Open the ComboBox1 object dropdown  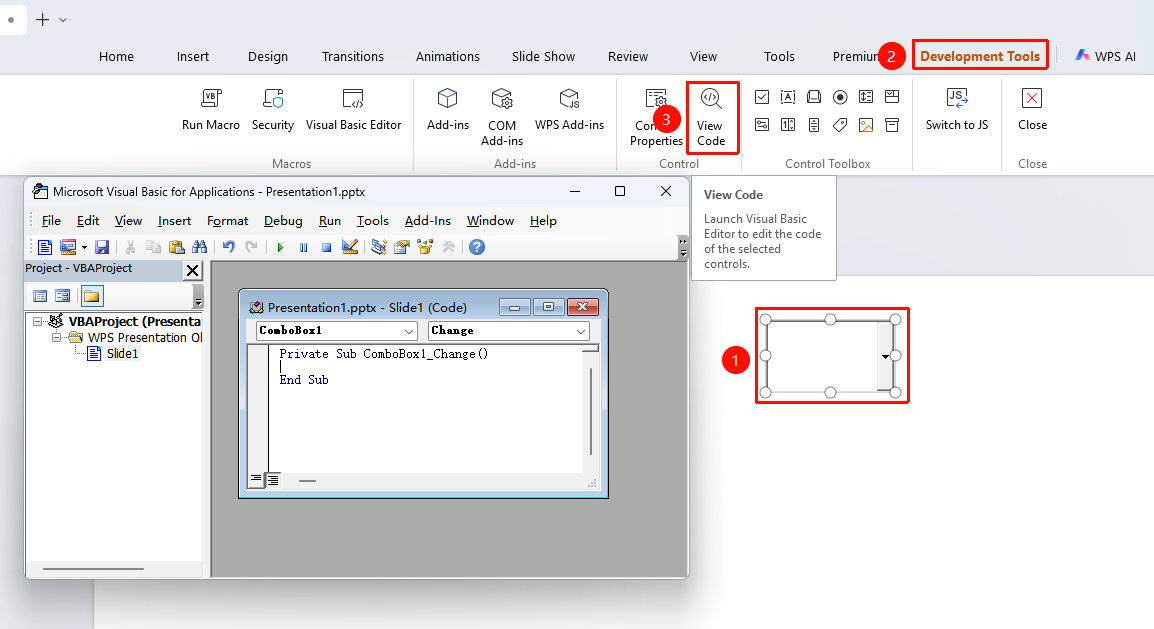336,331
